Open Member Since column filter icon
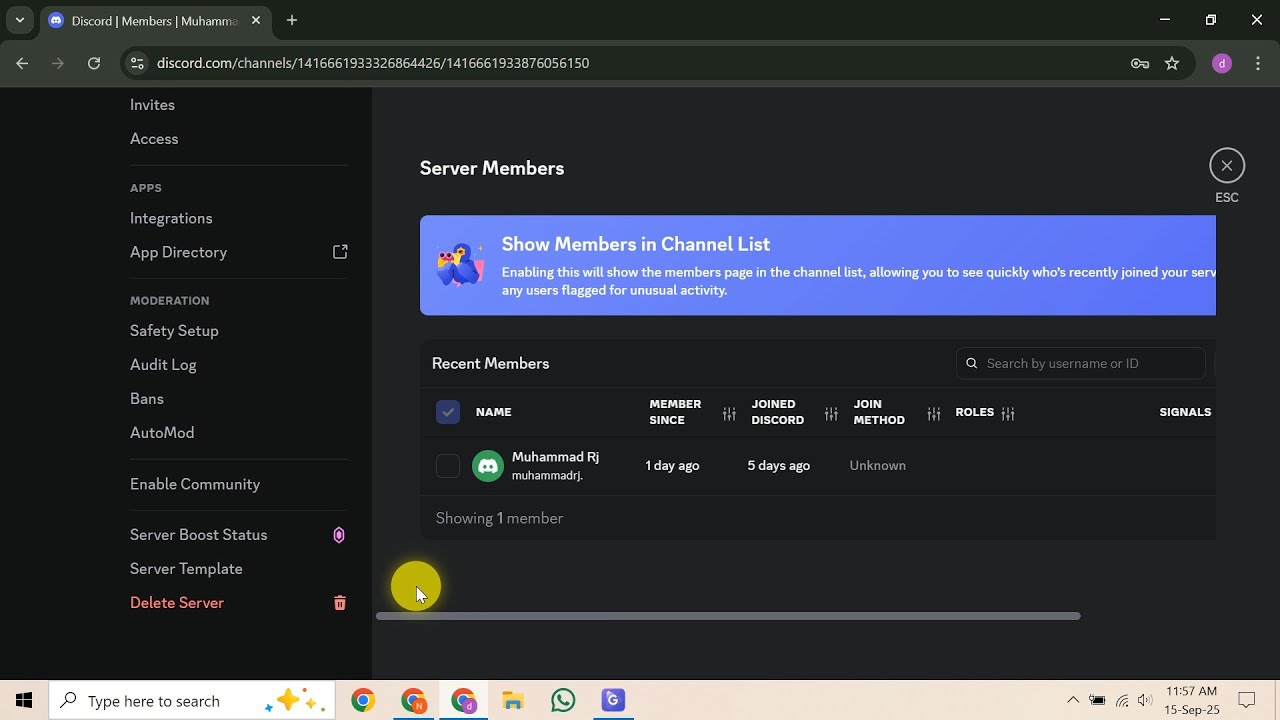This screenshot has height=720, width=1280. coord(729,413)
